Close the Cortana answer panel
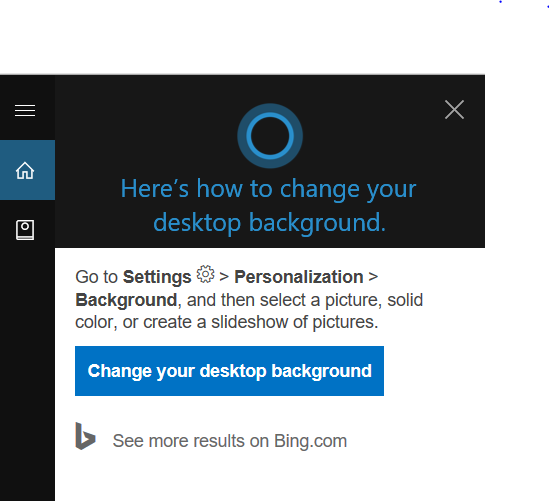 tap(454, 110)
